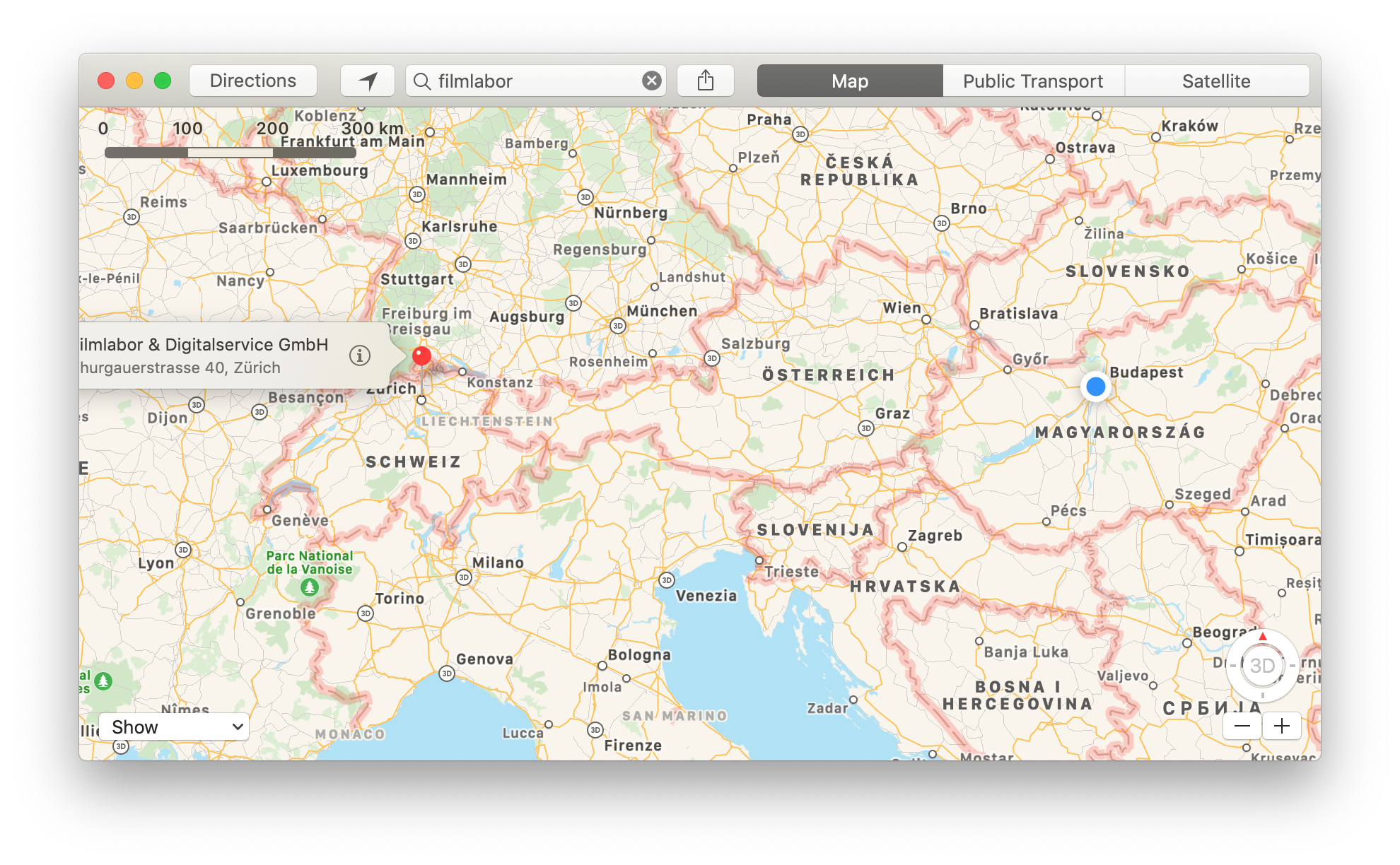
Task: Click the map distance scale bar
Action: (230, 152)
